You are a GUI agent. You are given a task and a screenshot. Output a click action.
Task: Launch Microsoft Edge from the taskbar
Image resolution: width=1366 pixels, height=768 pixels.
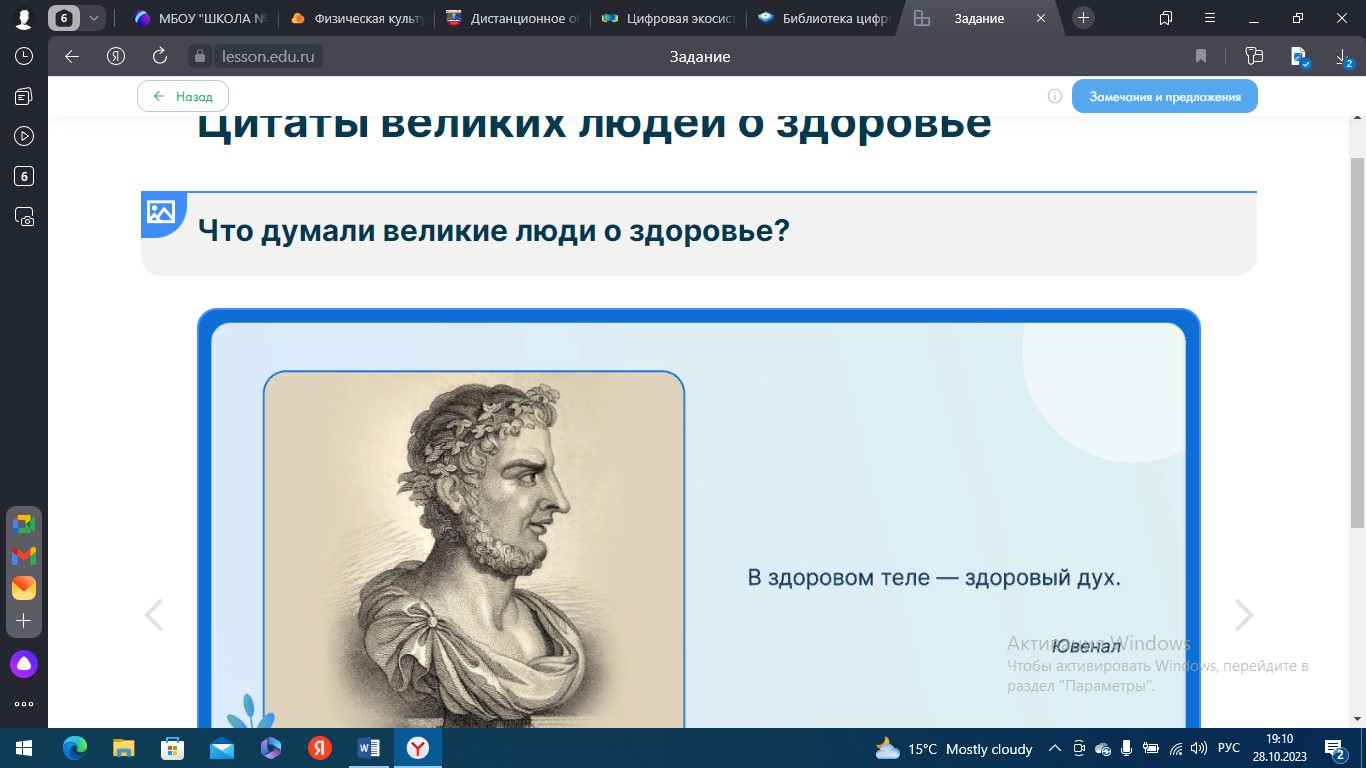click(x=75, y=748)
